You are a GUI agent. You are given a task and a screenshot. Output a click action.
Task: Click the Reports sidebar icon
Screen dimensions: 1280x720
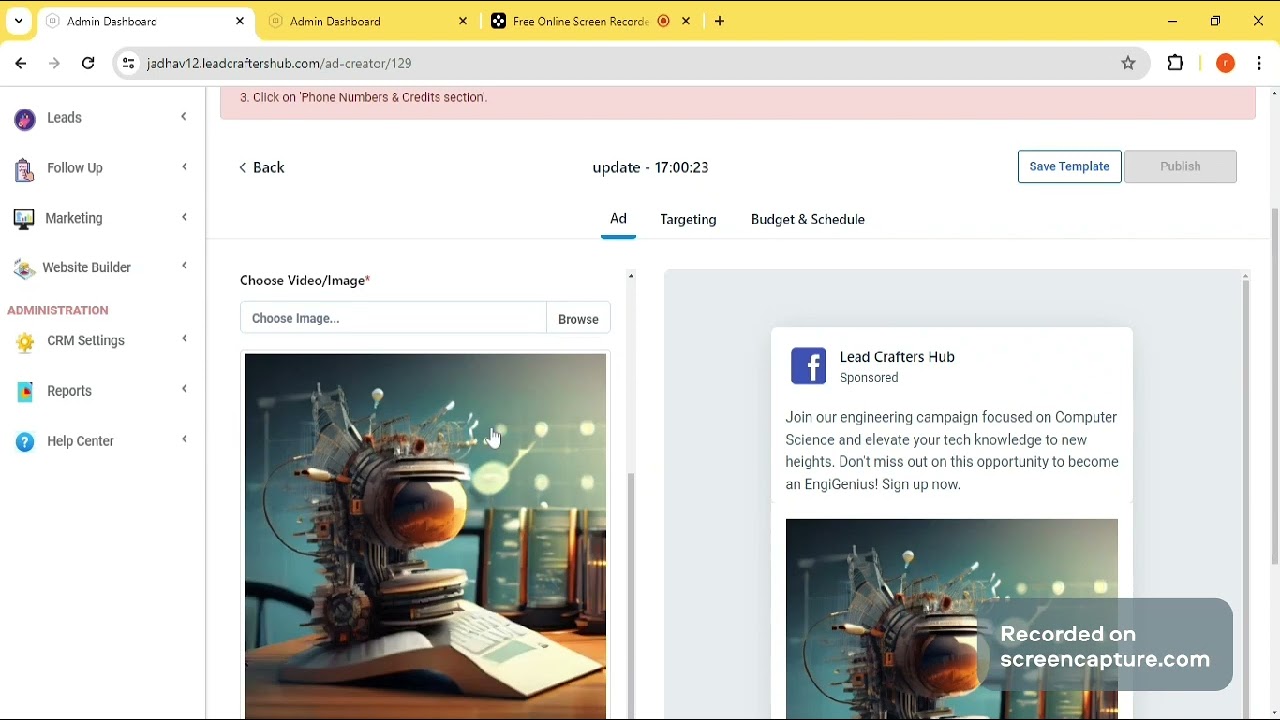tap(25, 392)
